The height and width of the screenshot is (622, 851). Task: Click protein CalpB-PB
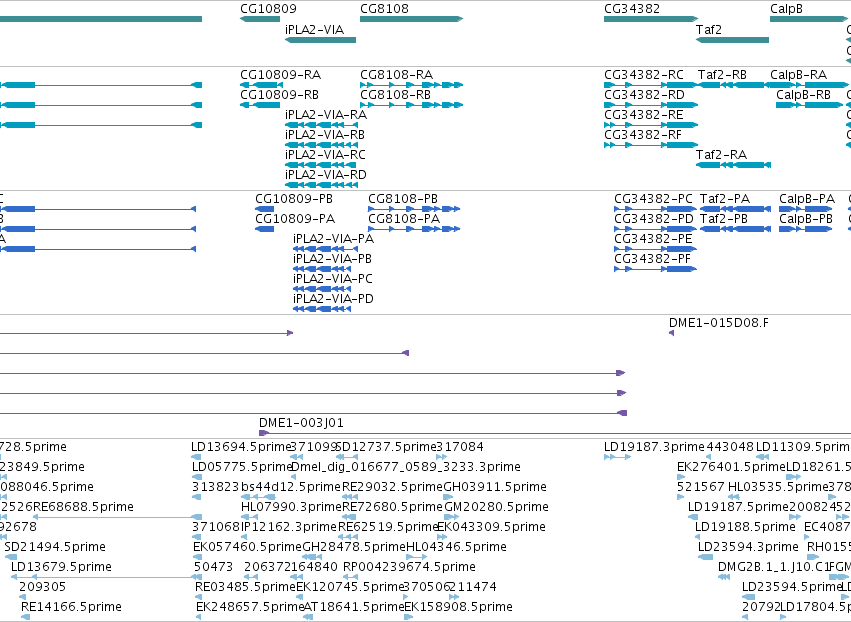point(806,219)
